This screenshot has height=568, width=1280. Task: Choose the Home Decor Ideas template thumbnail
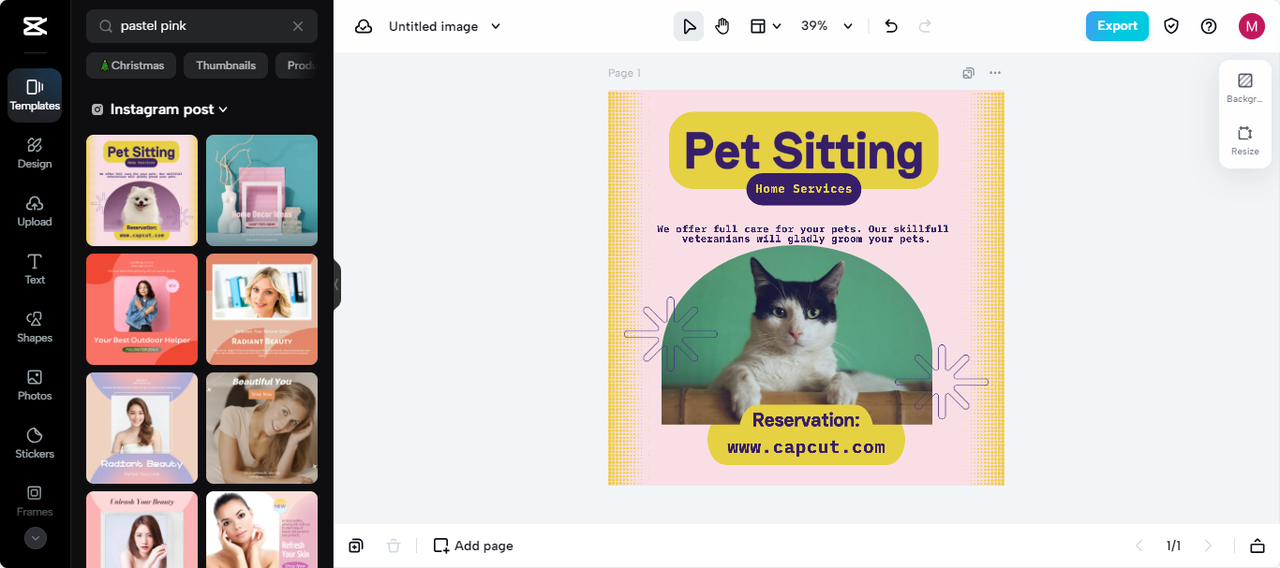pos(262,190)
